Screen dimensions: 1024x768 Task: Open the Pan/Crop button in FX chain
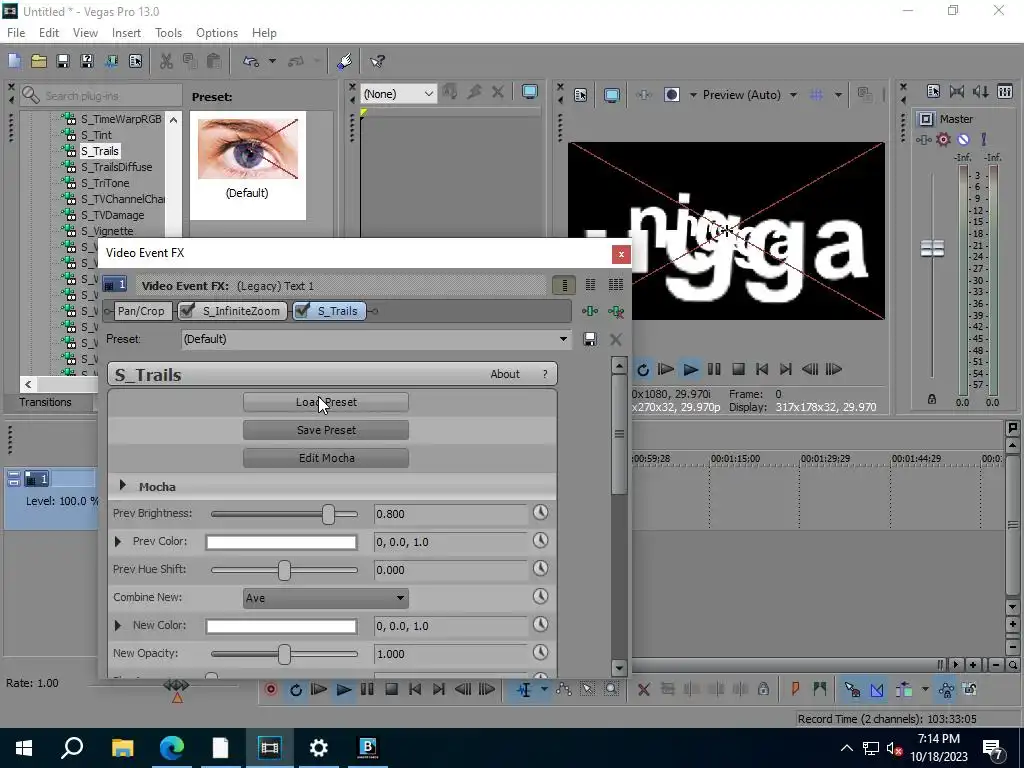(141, 312)
